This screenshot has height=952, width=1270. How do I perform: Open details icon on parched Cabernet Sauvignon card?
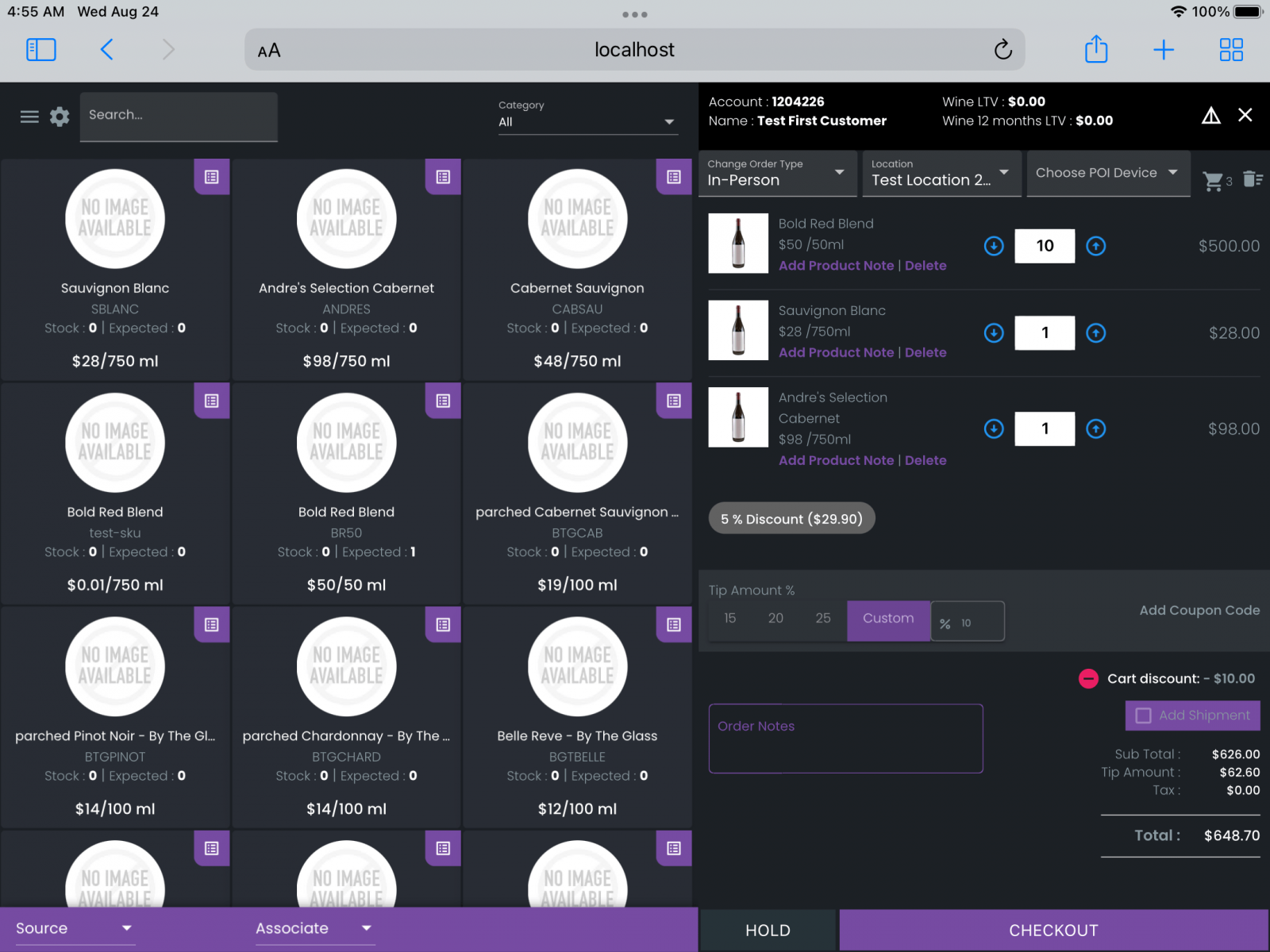[674, 401]
